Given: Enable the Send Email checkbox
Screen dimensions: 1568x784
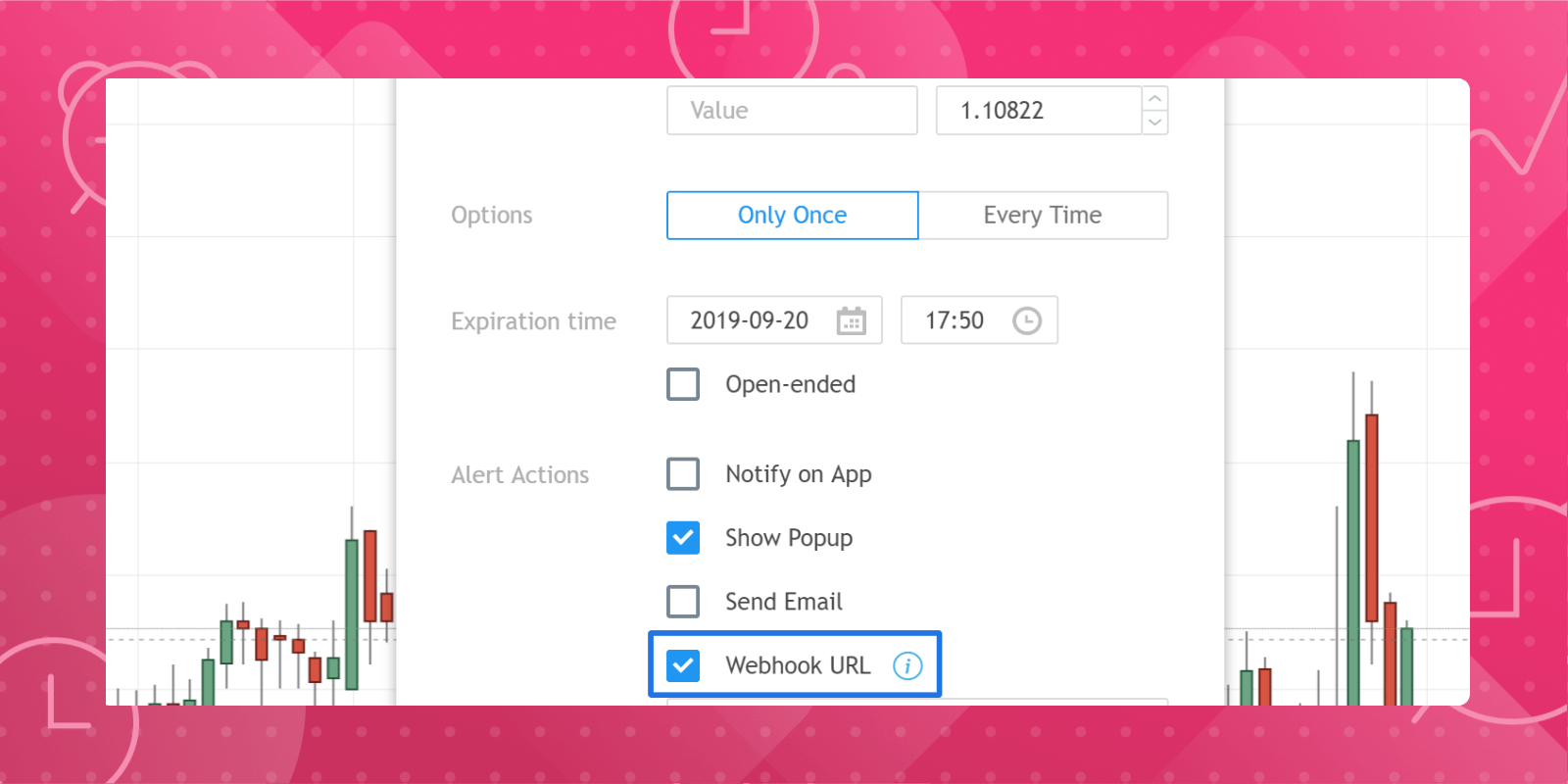Looking at the screenshot, I should click(683, 602).
